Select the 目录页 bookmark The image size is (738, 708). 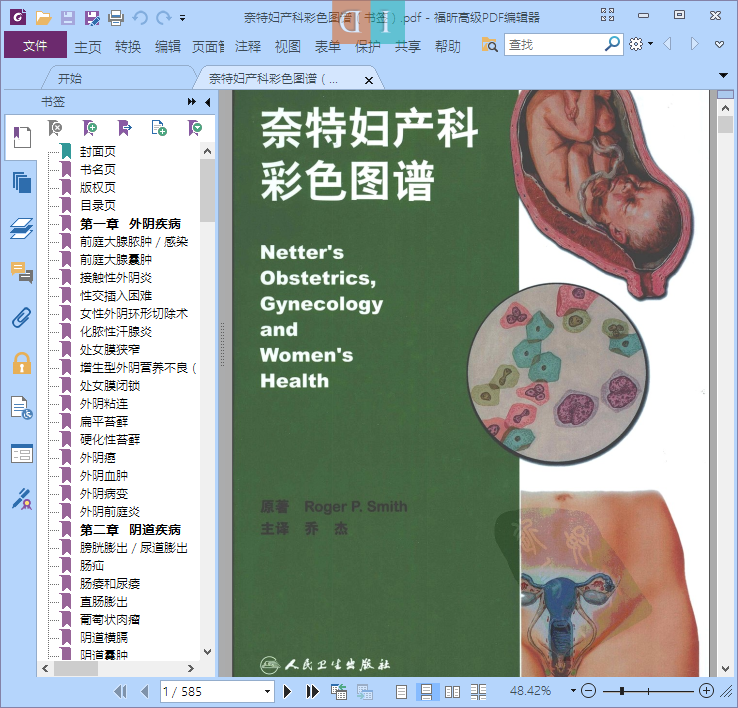(97, 206)
